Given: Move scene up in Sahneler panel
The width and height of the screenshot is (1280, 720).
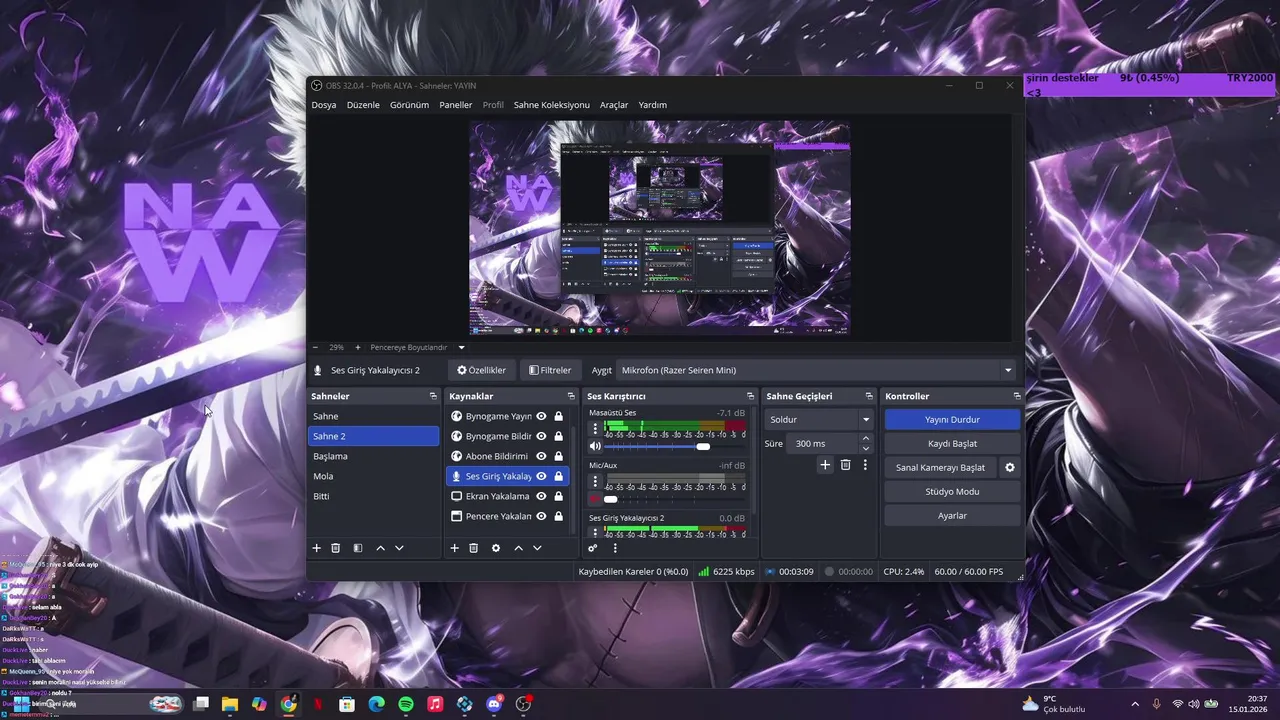Looking at the screenshot, I should (380, 548).
